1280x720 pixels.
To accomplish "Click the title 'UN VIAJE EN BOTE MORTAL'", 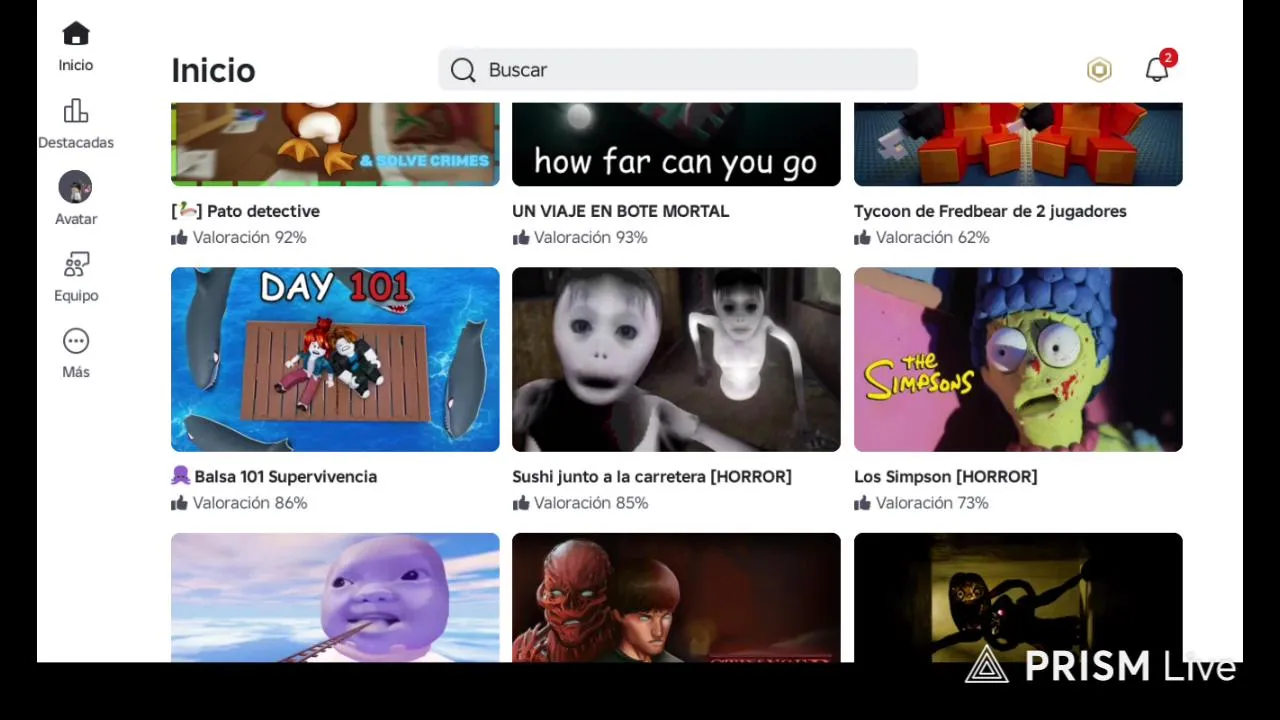I will pyautogui.click(x=621, y=211).
